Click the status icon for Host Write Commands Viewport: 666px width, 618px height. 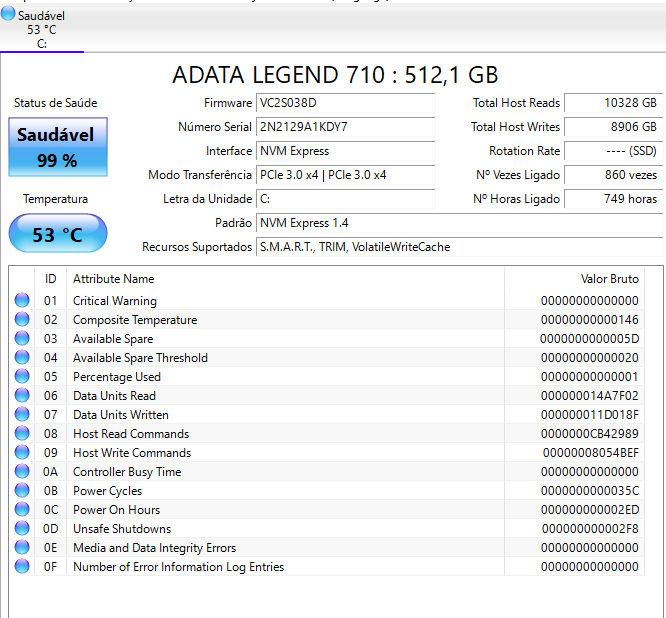click(x=22, y=453)
